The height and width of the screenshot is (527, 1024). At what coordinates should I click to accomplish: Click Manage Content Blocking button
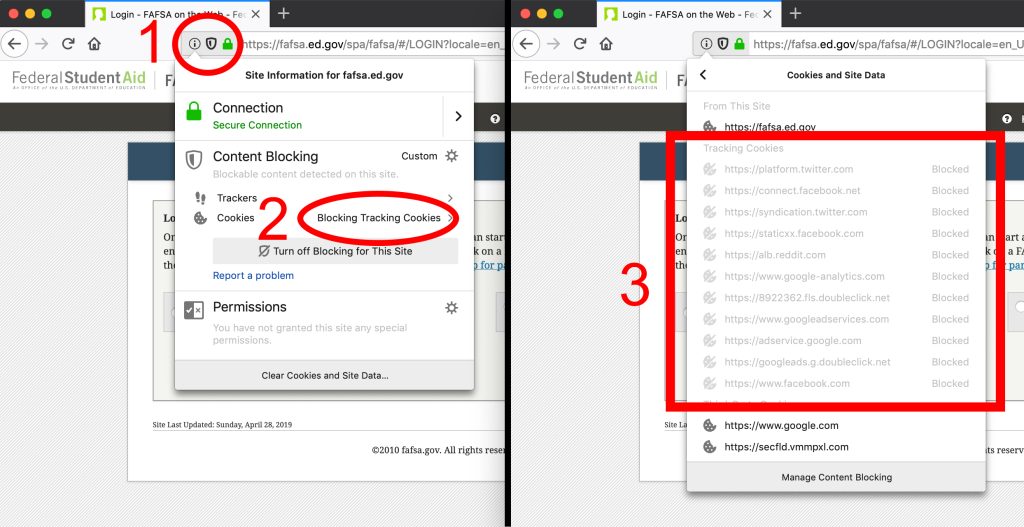click(x=836, y=477)
